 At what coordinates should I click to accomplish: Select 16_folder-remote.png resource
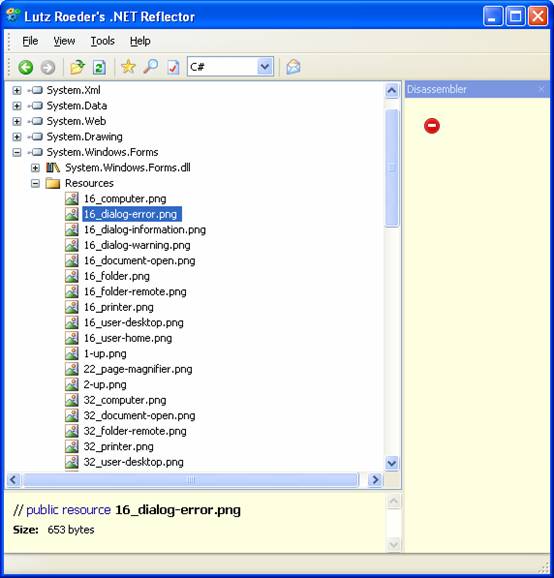[x=135, y=291]
